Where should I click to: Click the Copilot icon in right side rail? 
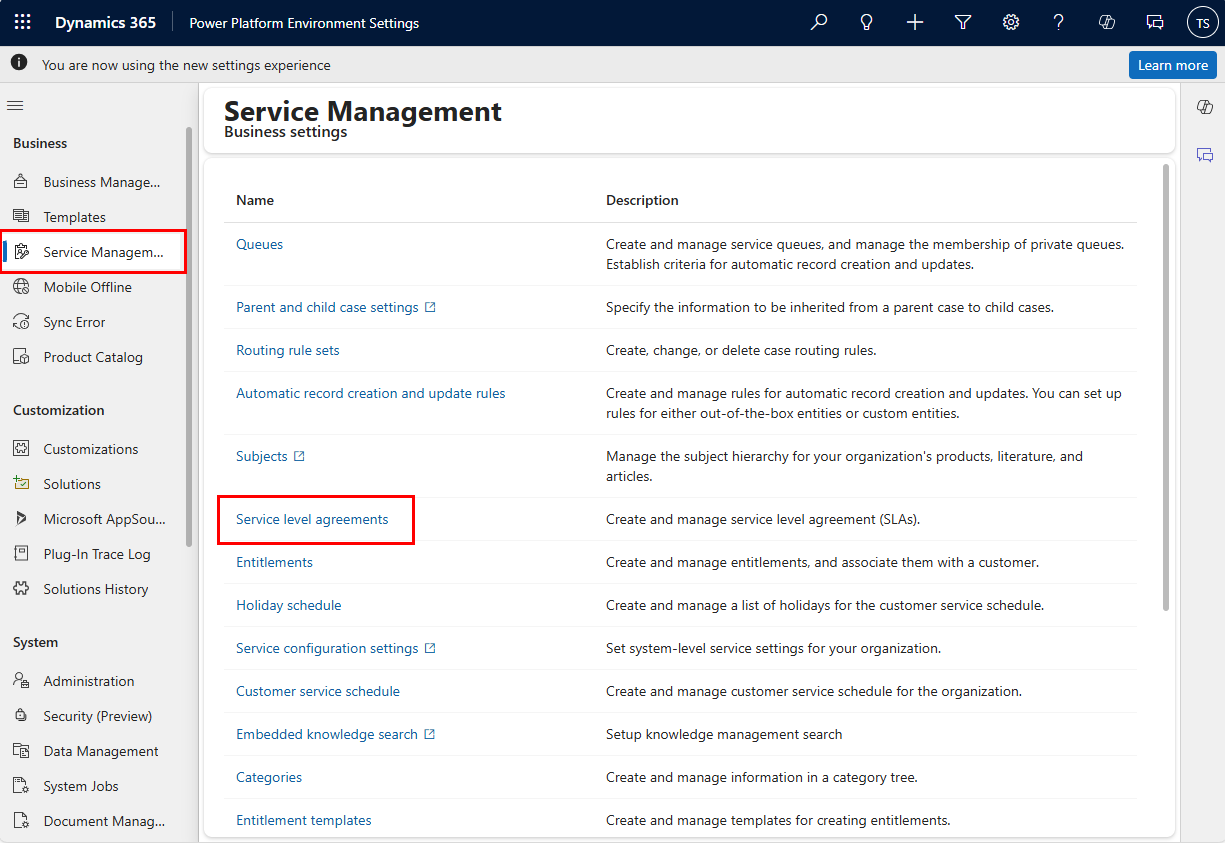coord(1204,107)
